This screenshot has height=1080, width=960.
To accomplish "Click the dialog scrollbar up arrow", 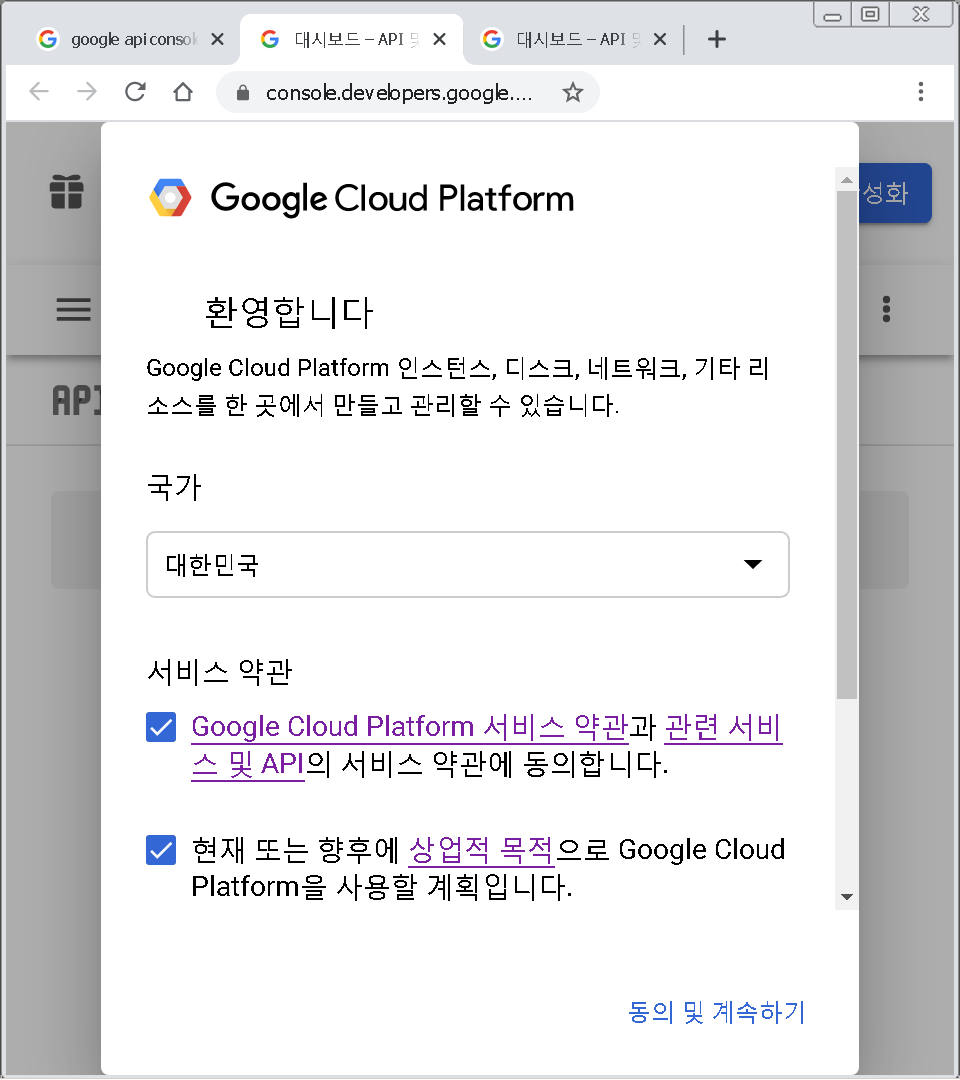I will 847,180.
